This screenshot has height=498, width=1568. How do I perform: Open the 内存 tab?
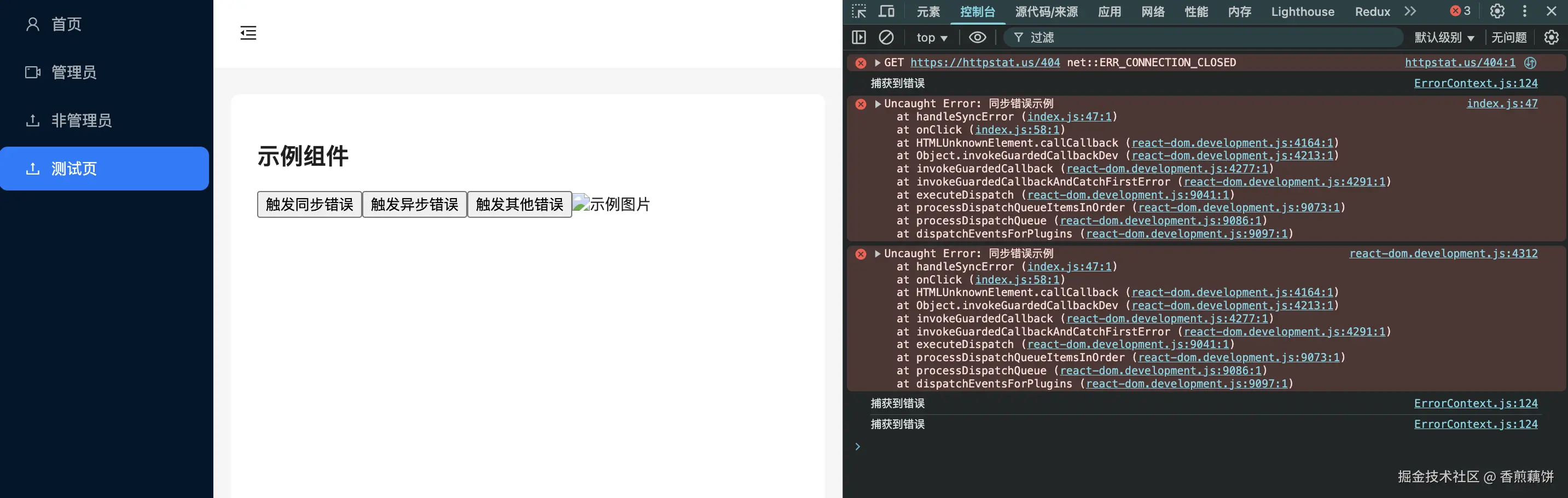[1239, 11]
